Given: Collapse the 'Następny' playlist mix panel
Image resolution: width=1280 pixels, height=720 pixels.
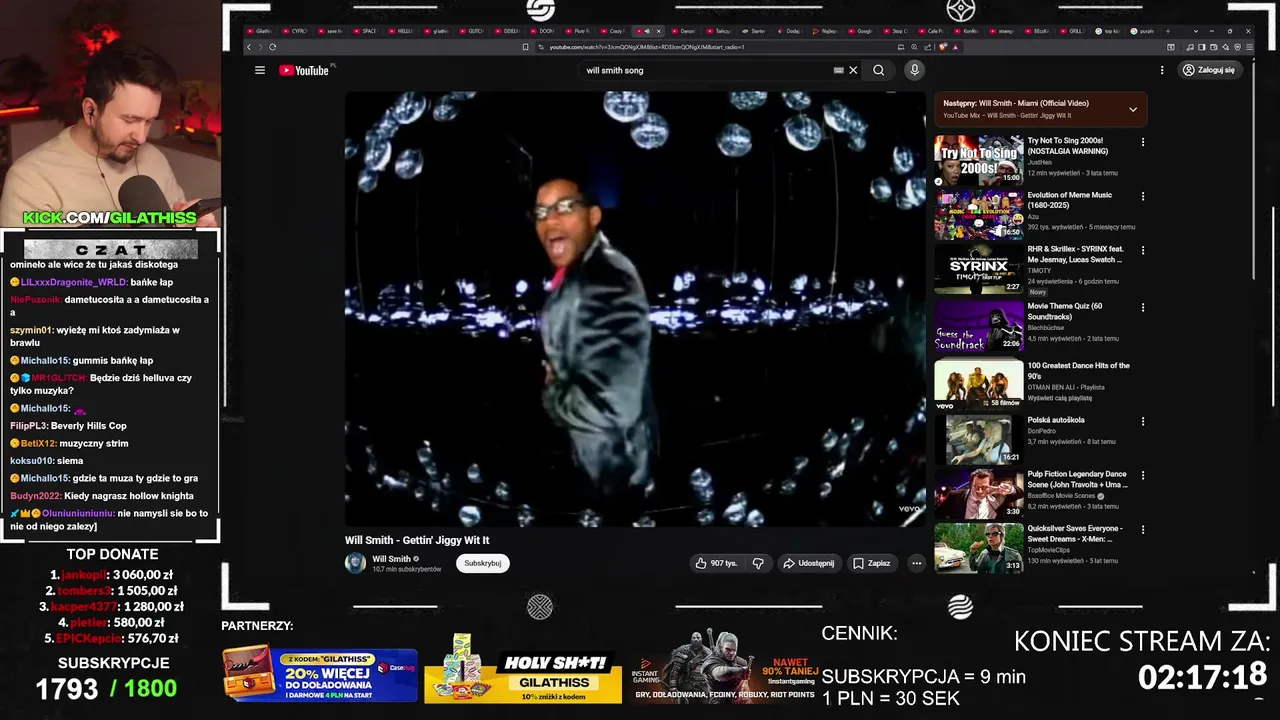Looking at the screenshot, I should tap(1133, 109).
